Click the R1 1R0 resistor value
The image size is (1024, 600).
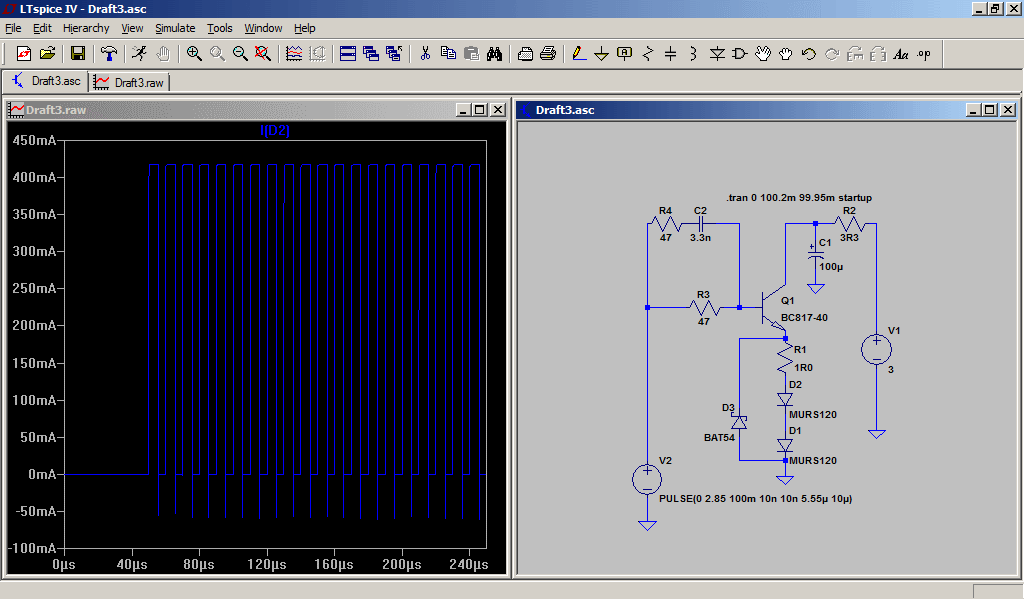pyautogui.click(x=803, y=368)
